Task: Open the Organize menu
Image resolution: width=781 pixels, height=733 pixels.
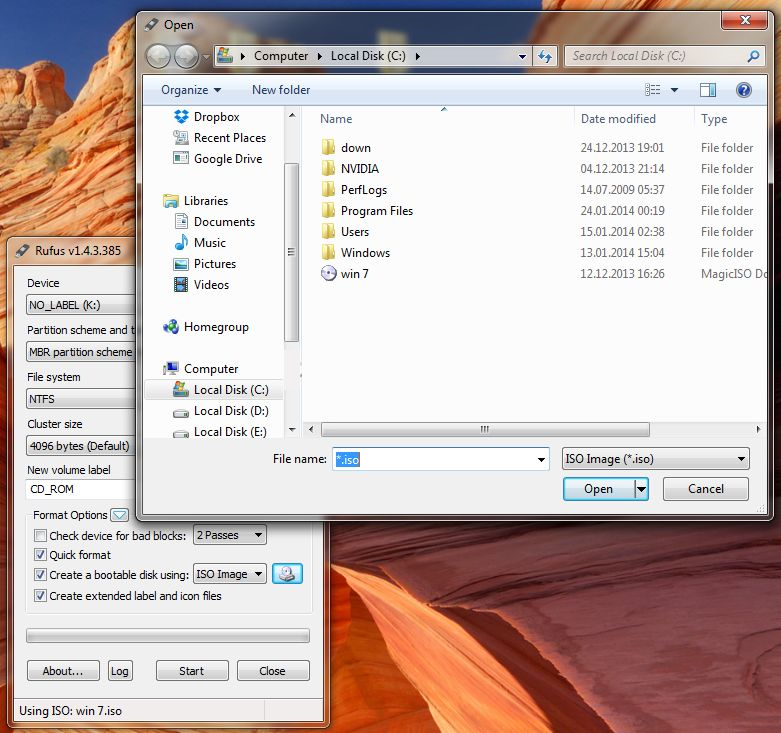Action: [x=191, y=90]
